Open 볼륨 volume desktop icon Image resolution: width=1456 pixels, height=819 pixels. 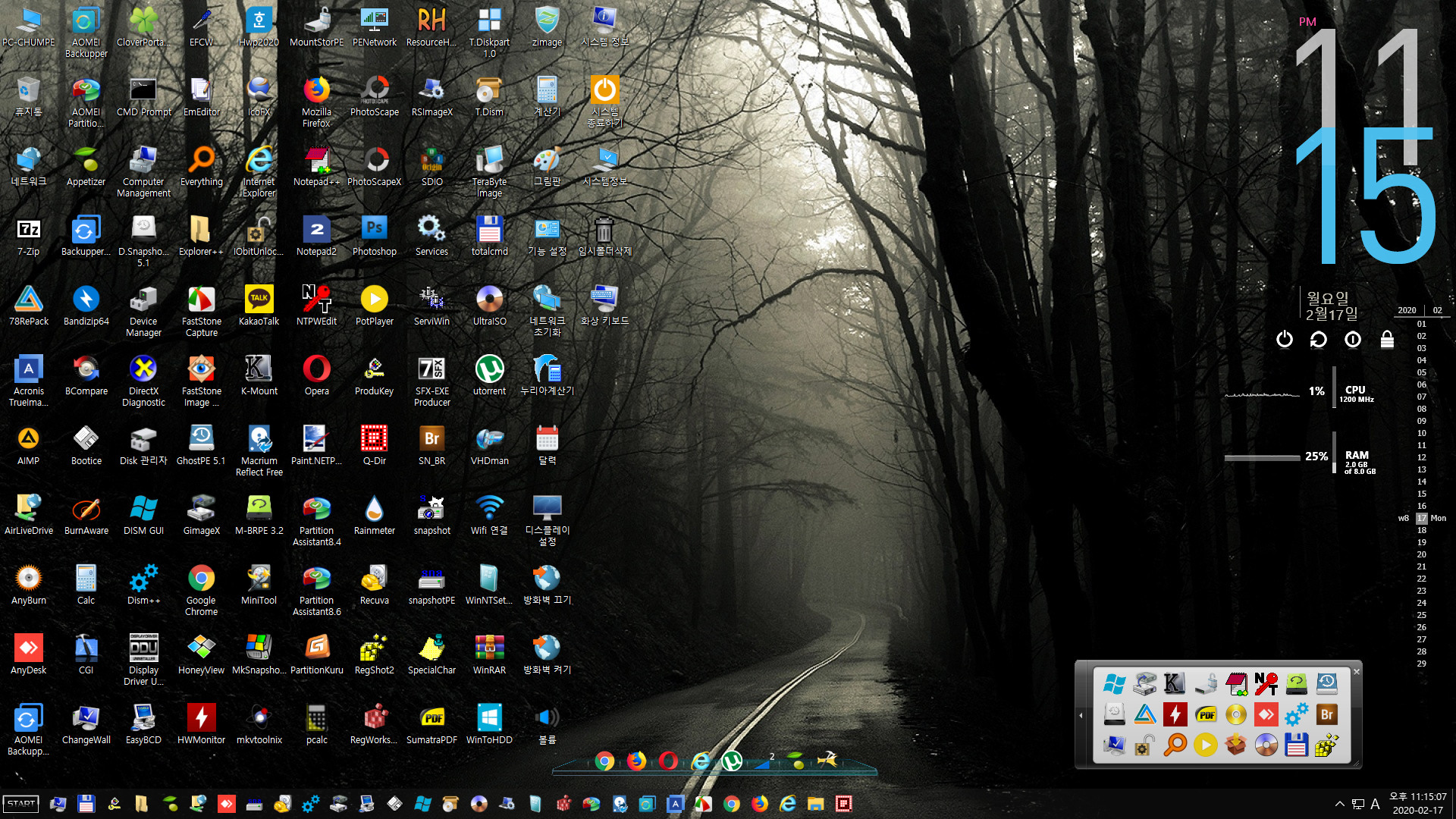coord(547,724)
